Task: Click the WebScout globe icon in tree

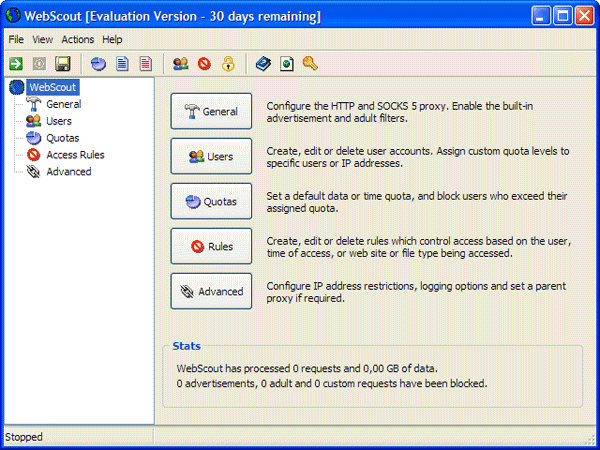Action: coord(17,87)
